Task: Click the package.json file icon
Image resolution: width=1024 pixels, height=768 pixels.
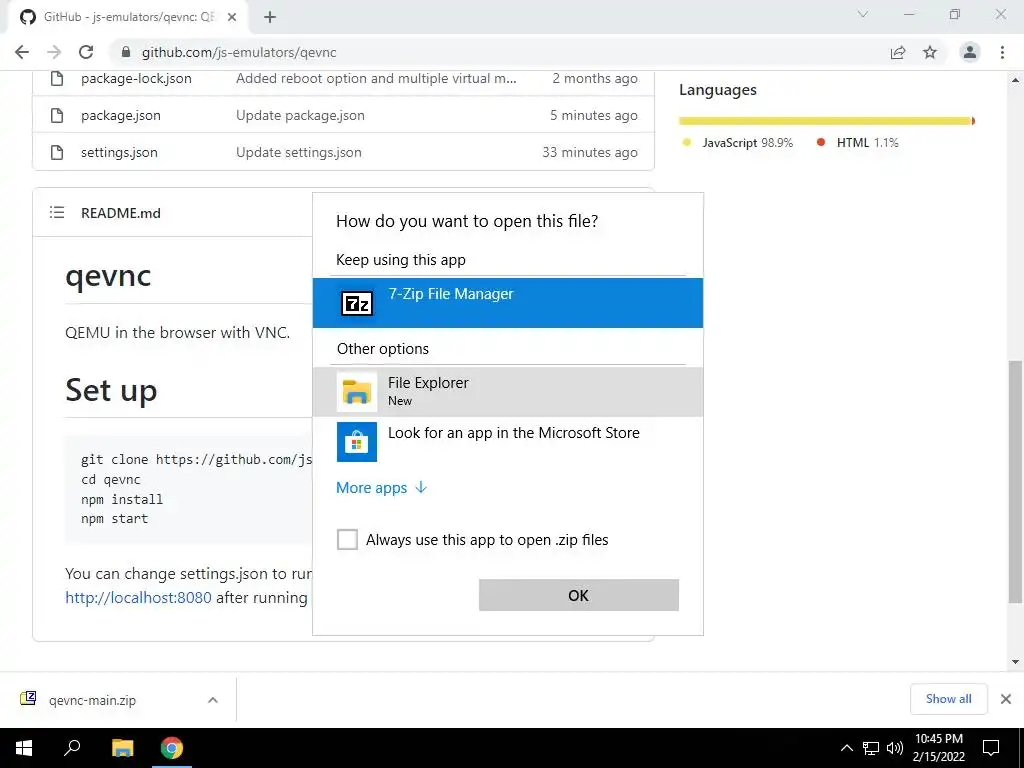Action: click(57, 116)
